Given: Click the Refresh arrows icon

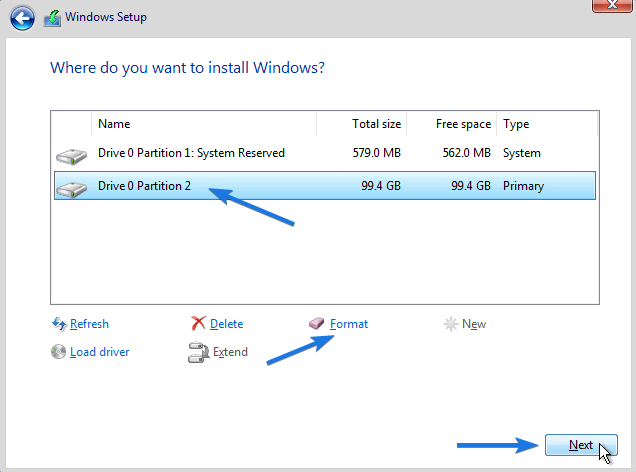Looking at the screenshot, I should pyautogui.click(x=59, y=324).
